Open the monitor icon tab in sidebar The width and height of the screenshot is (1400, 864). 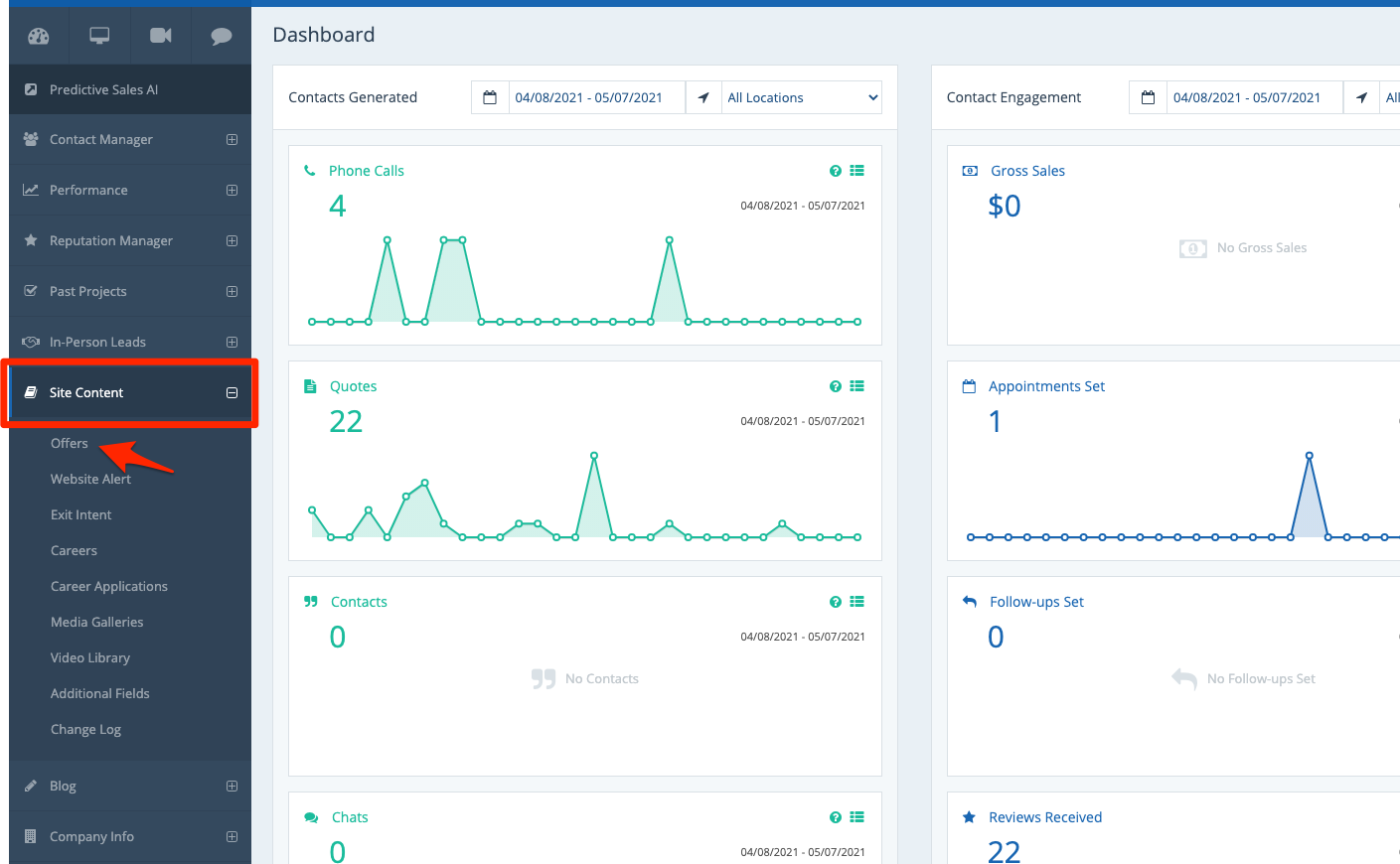tap(99, 36)
